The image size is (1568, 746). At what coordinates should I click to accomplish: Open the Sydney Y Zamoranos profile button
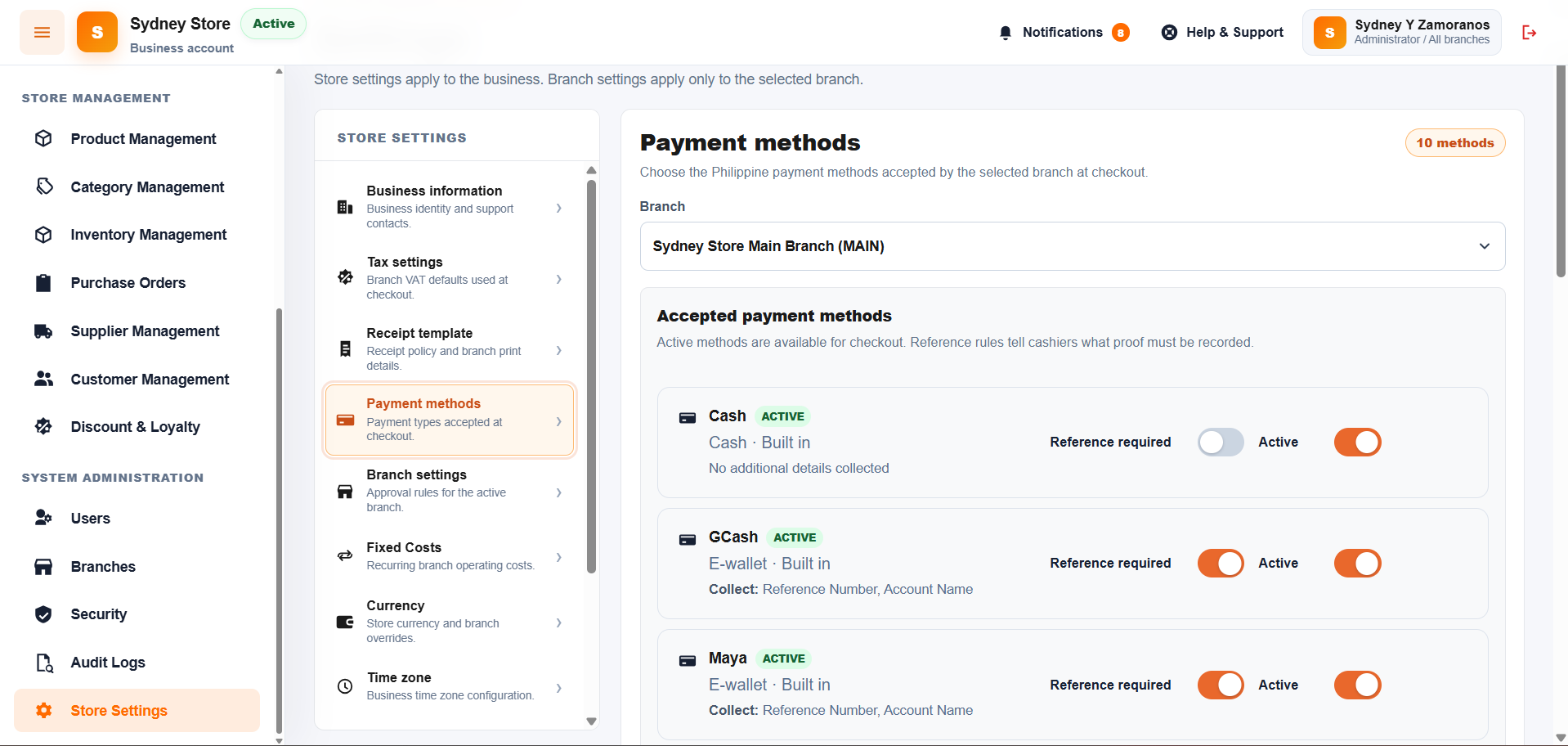pos(1401,33)
